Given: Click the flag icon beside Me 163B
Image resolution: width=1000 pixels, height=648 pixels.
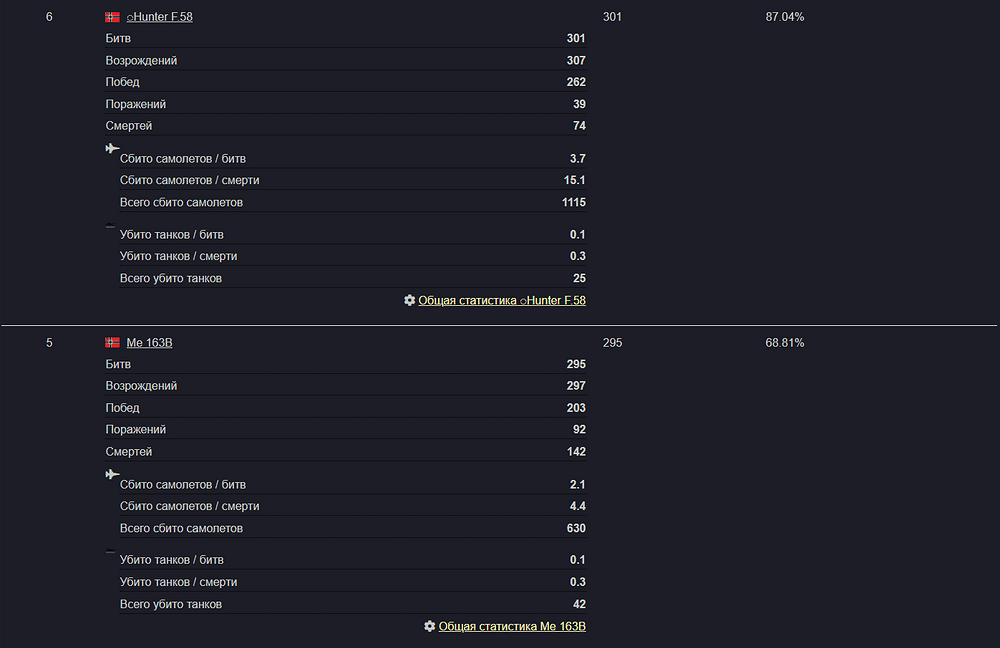Looking at the screenshot, I should [112, 342].
